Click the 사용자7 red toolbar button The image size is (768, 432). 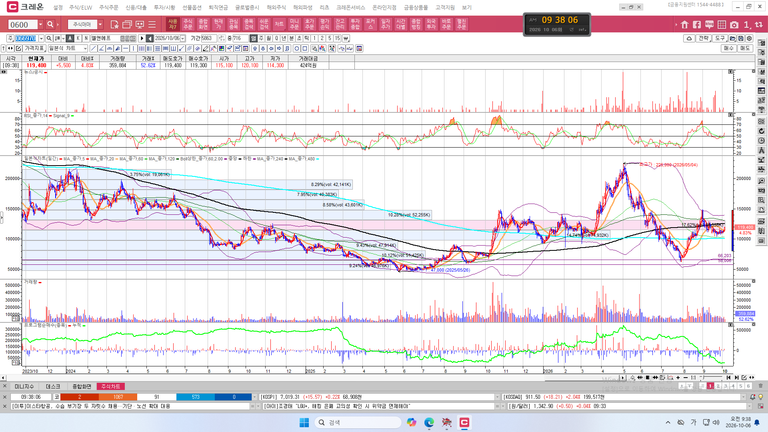pos(172,24)
